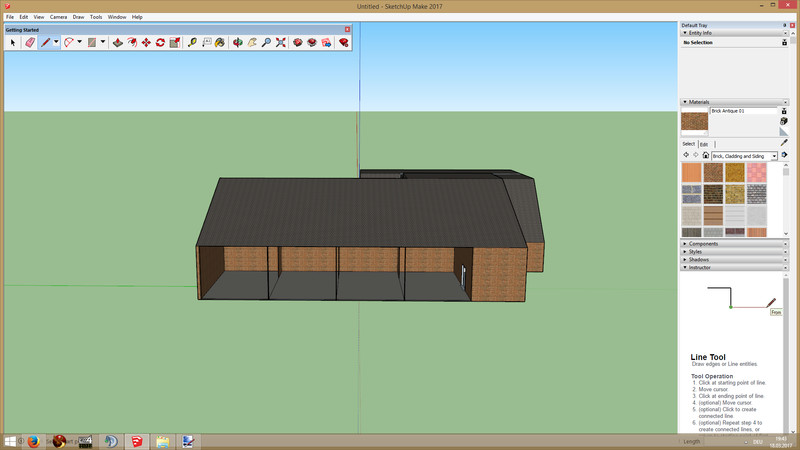Click the sample paint eyedropper

pos(784,142)
